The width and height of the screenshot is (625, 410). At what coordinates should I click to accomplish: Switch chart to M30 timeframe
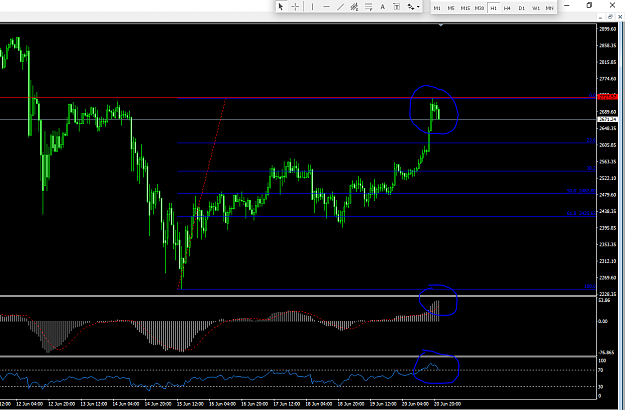tap(479, 8)
